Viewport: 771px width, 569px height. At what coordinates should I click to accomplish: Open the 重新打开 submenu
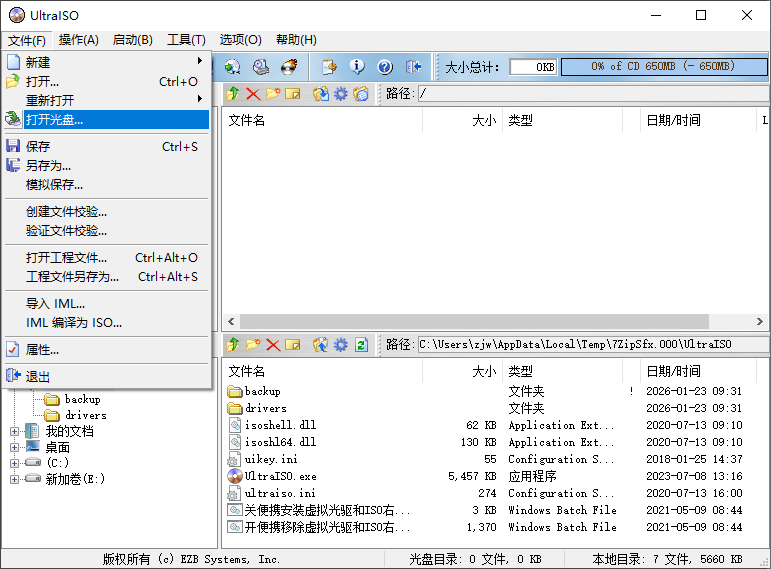pyautogui.click(x=107, y=100)
